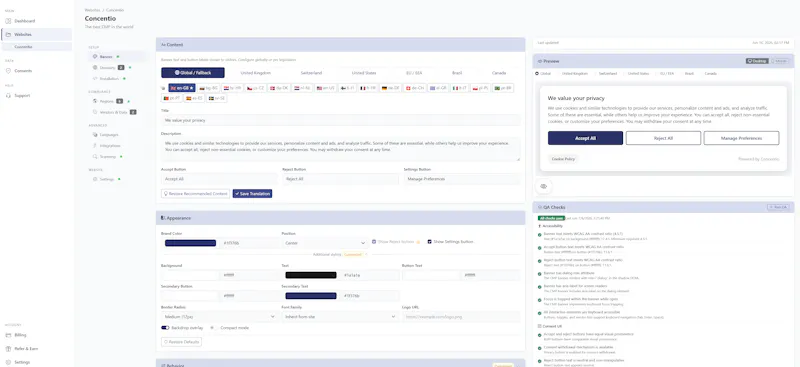The height and width of the screenshot is (367, 800).
Task: Collapse the Appearance section header
Action: coord(340,218)
